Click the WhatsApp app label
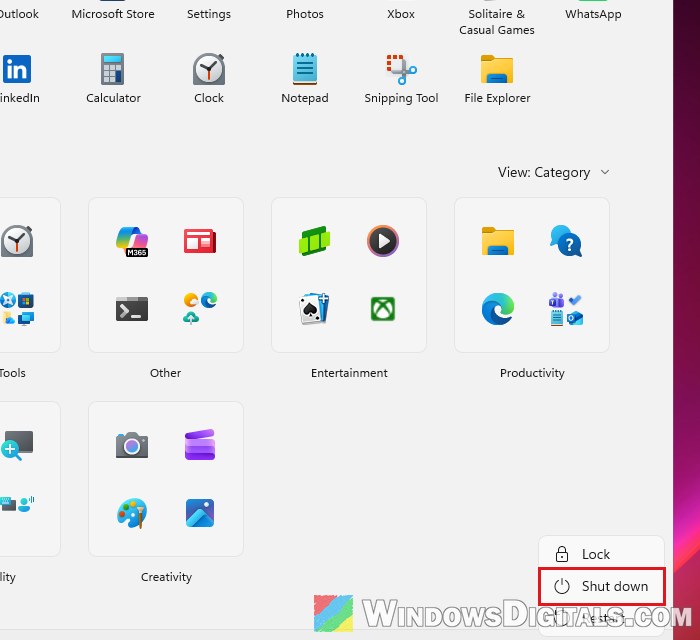700x640 pixels. pyautogui.click(x=593, y=14)
